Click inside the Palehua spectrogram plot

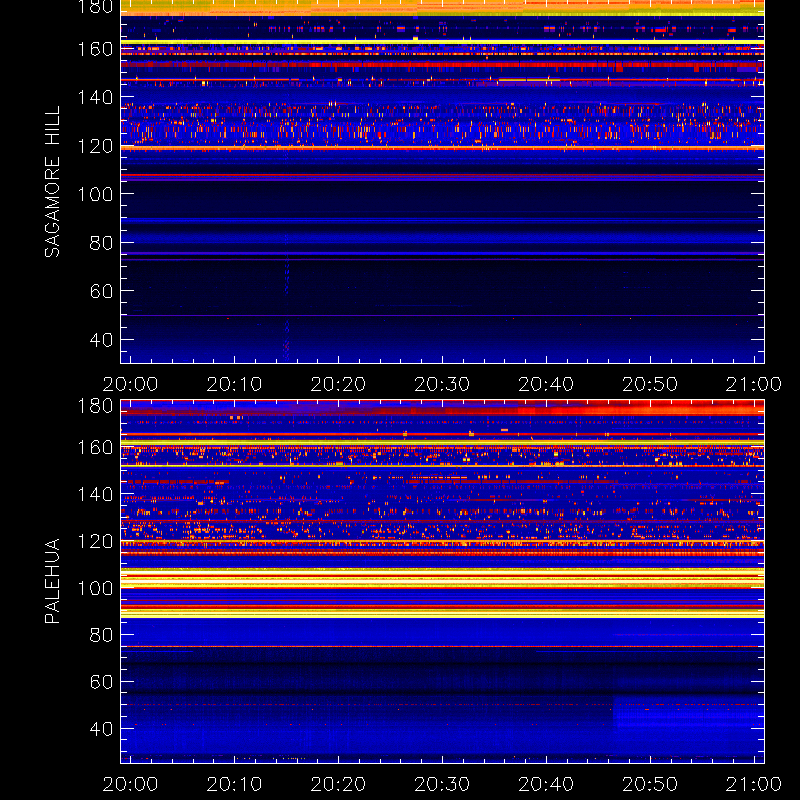coord(442,581)
